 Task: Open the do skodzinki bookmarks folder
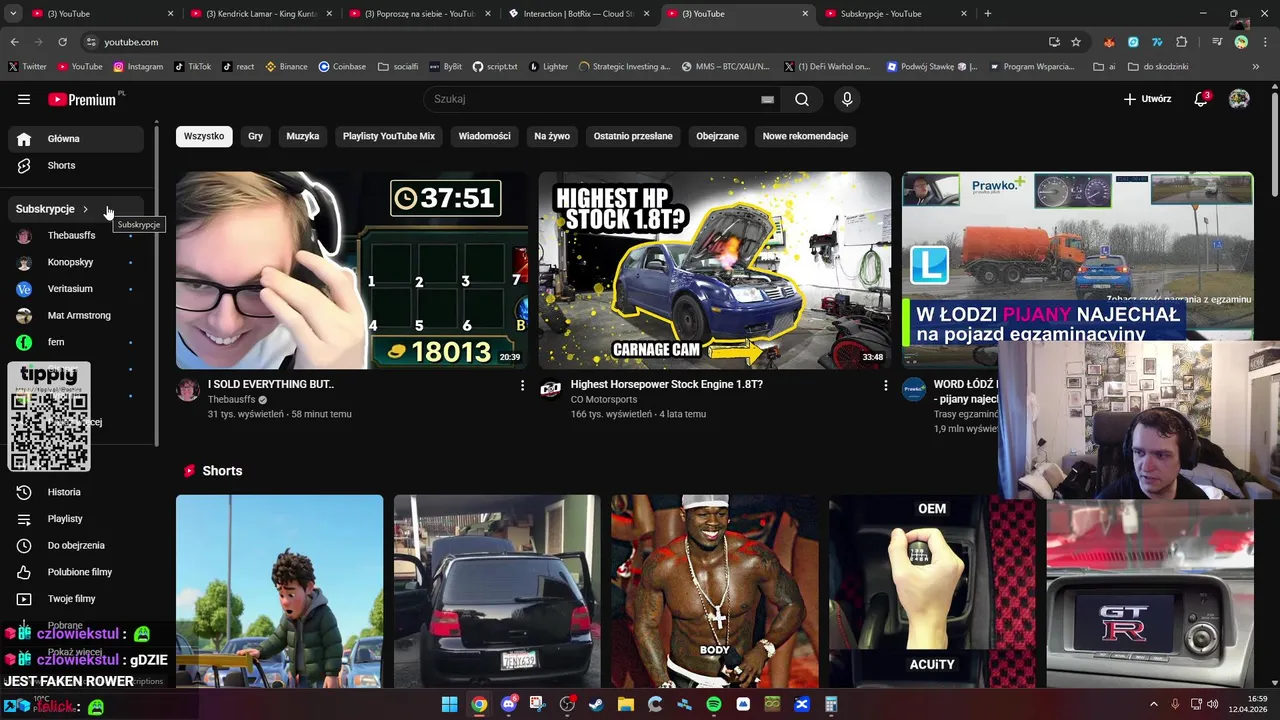[x=1159, y=67]
